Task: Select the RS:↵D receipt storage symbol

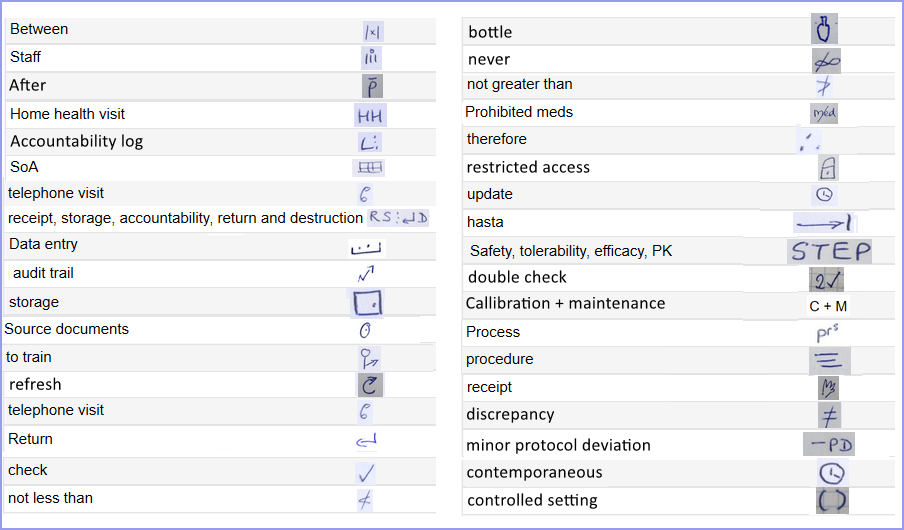Action: (398, 217)
